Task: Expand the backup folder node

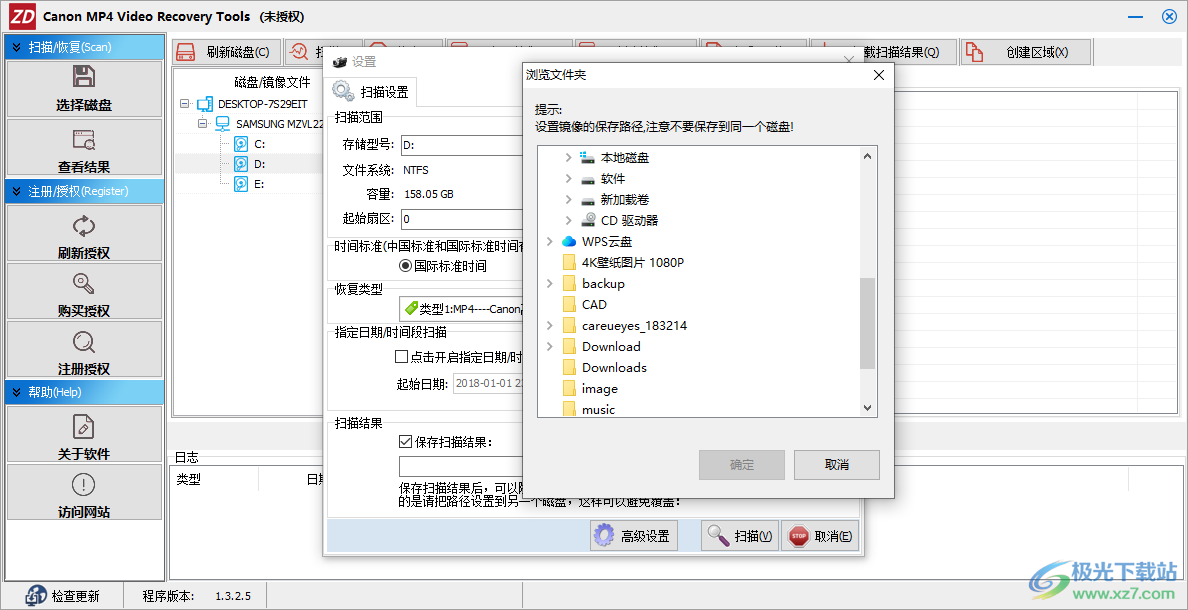Action: pos(549,283)
